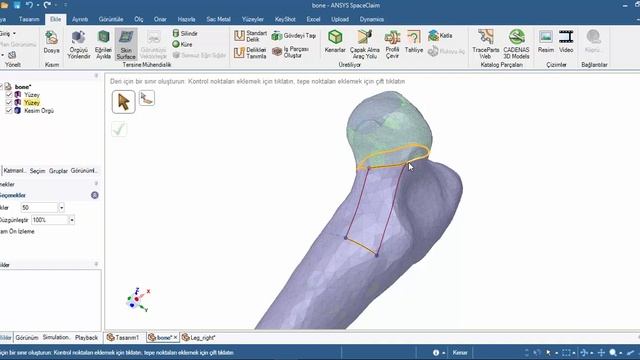This screenshot has width=640, height=360.
Task: Open the Düzgünleştir 100% dropdown
Action: click(x=71, y=220)
